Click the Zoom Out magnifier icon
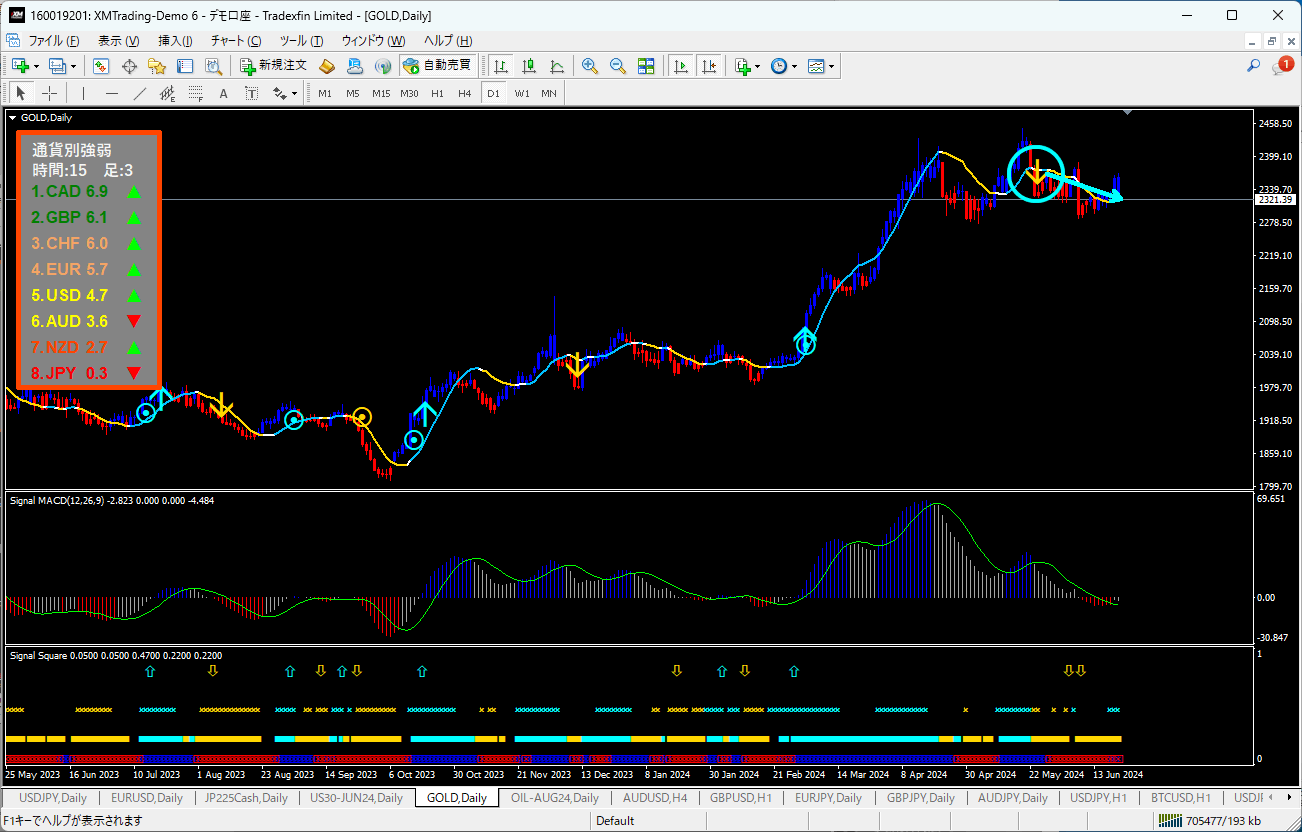Image resolution: width=1302 pixels, height=832 pixels. tap(617, 66)
